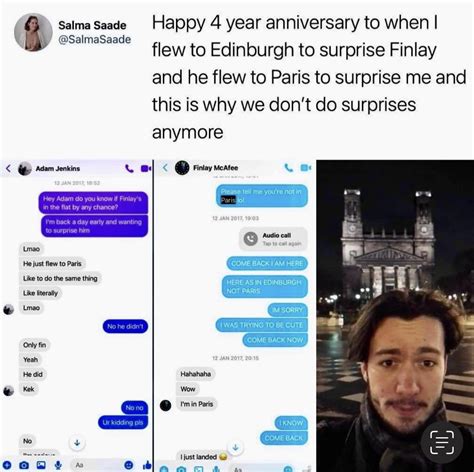Open Finlay McAfee contact name header

216,168
